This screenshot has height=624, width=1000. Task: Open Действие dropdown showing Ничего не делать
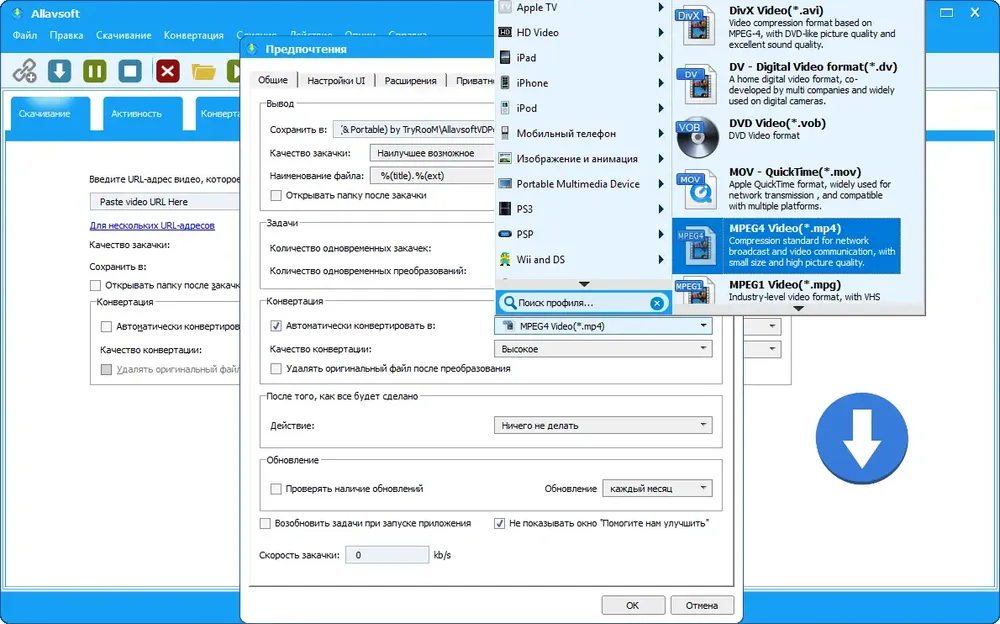[603, 425]
